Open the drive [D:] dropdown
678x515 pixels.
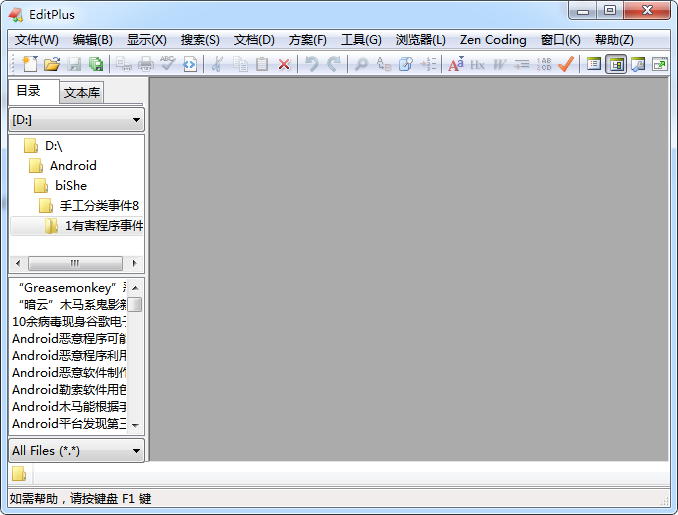(77, 120)
